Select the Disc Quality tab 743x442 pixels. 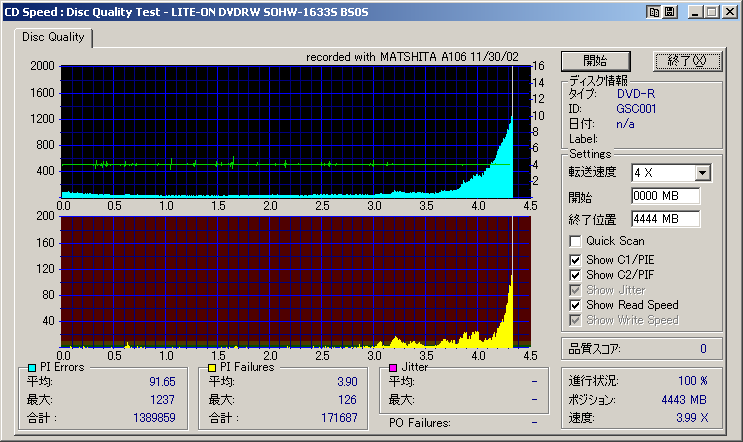click(x=53, y=37)
